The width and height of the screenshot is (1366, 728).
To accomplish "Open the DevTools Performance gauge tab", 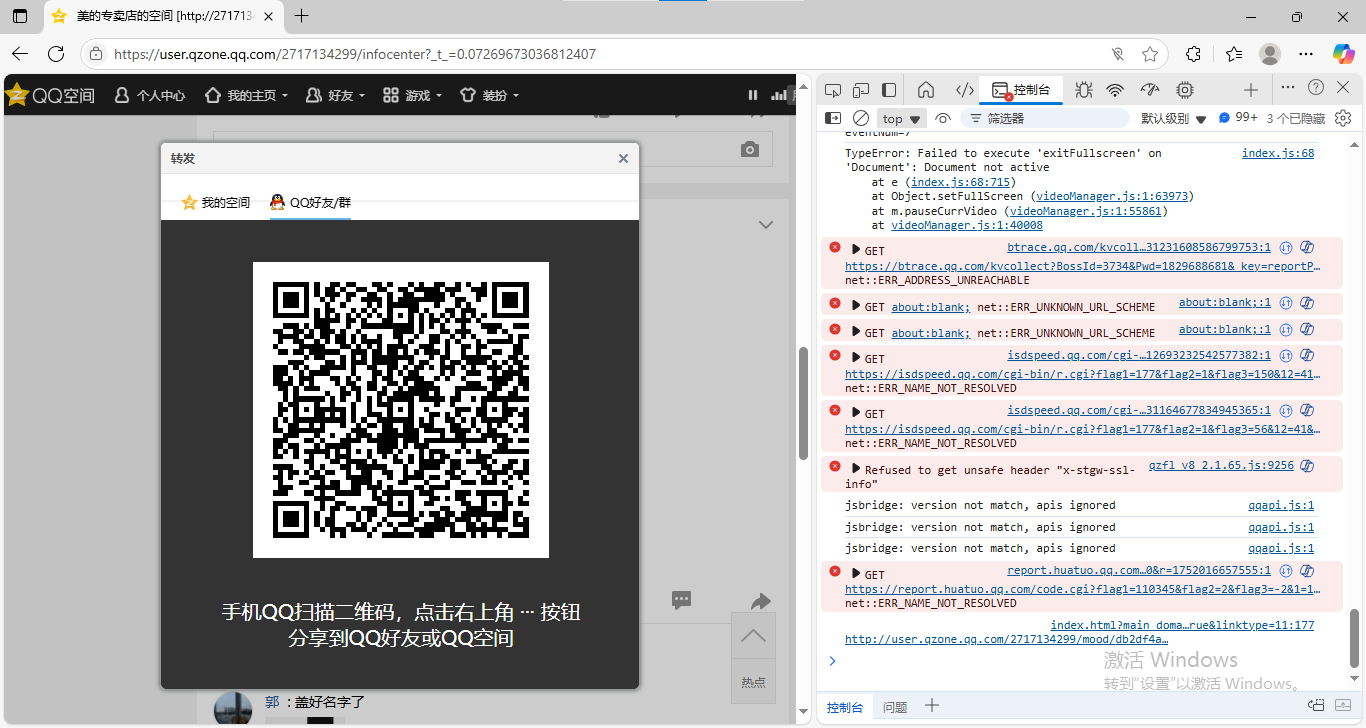I will pyautogui.click(x=1150, y=90).
